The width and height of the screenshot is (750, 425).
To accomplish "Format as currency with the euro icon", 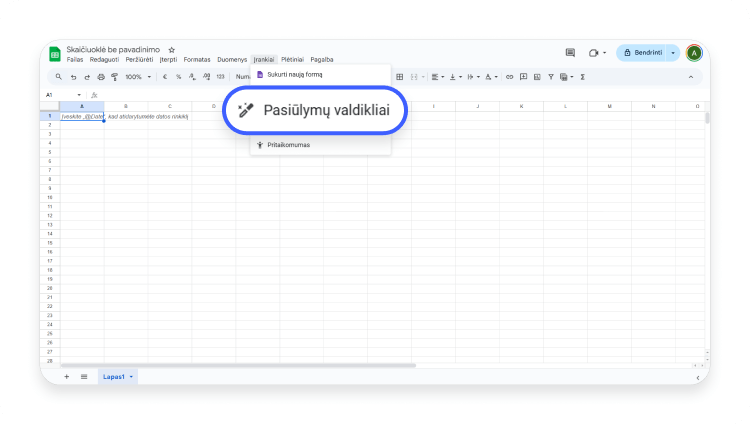I will tap(165, 77).
